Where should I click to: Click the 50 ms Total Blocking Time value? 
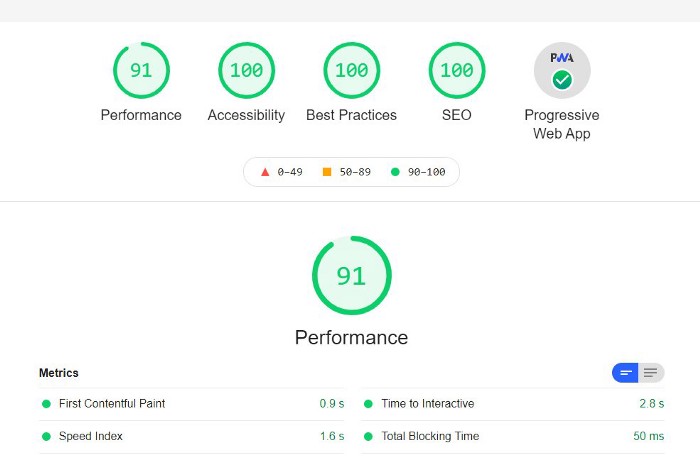[649, 436]
